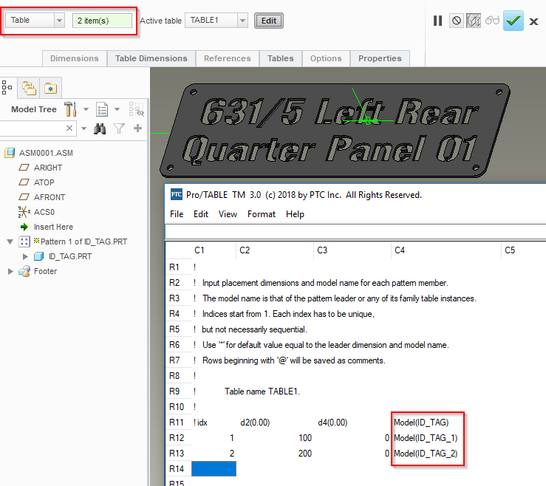Select the AFRONT datum plane

point(49,197)
